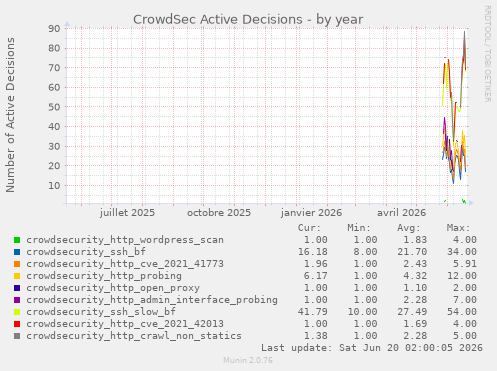Click the avril 2026 axis label

coord(401,213)
